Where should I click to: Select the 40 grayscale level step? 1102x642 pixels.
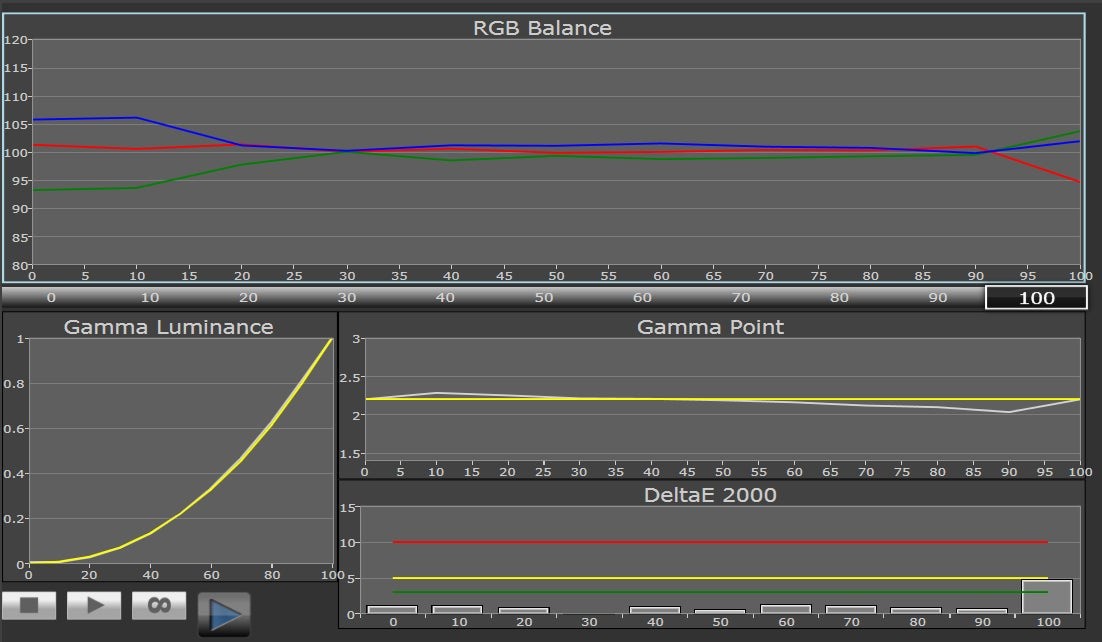pos(445,298)
